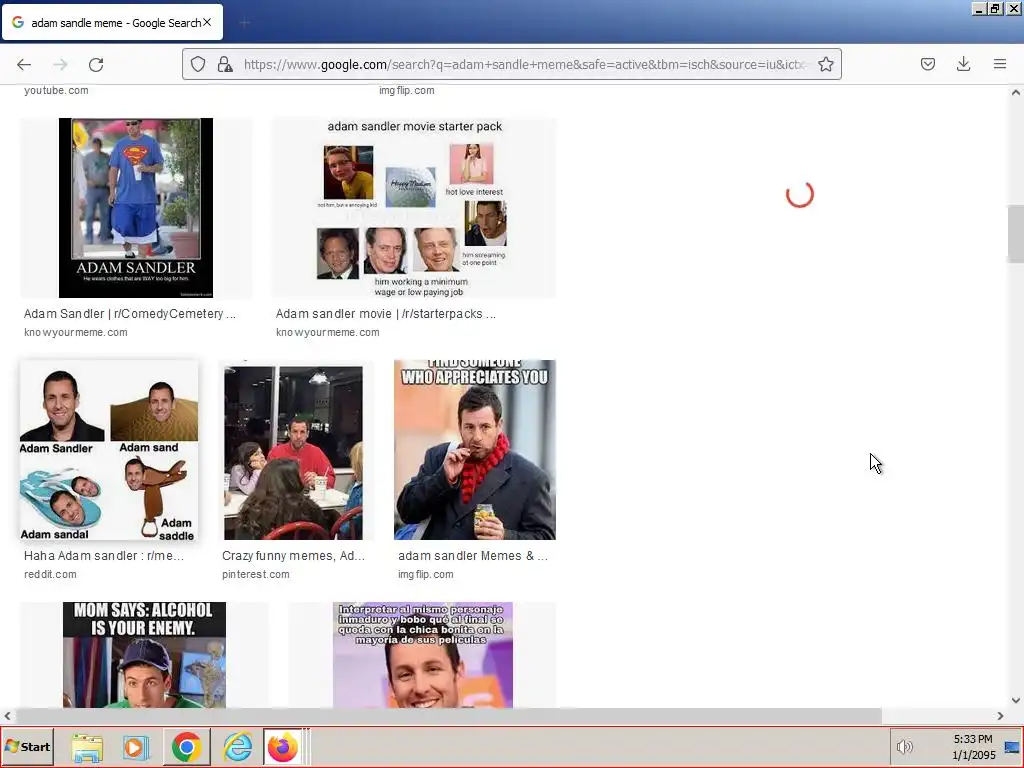1024x768 pixels.
Task: Click knowyourmeme.com under ComedyCemetery result
Action: (x=76, y=332)
